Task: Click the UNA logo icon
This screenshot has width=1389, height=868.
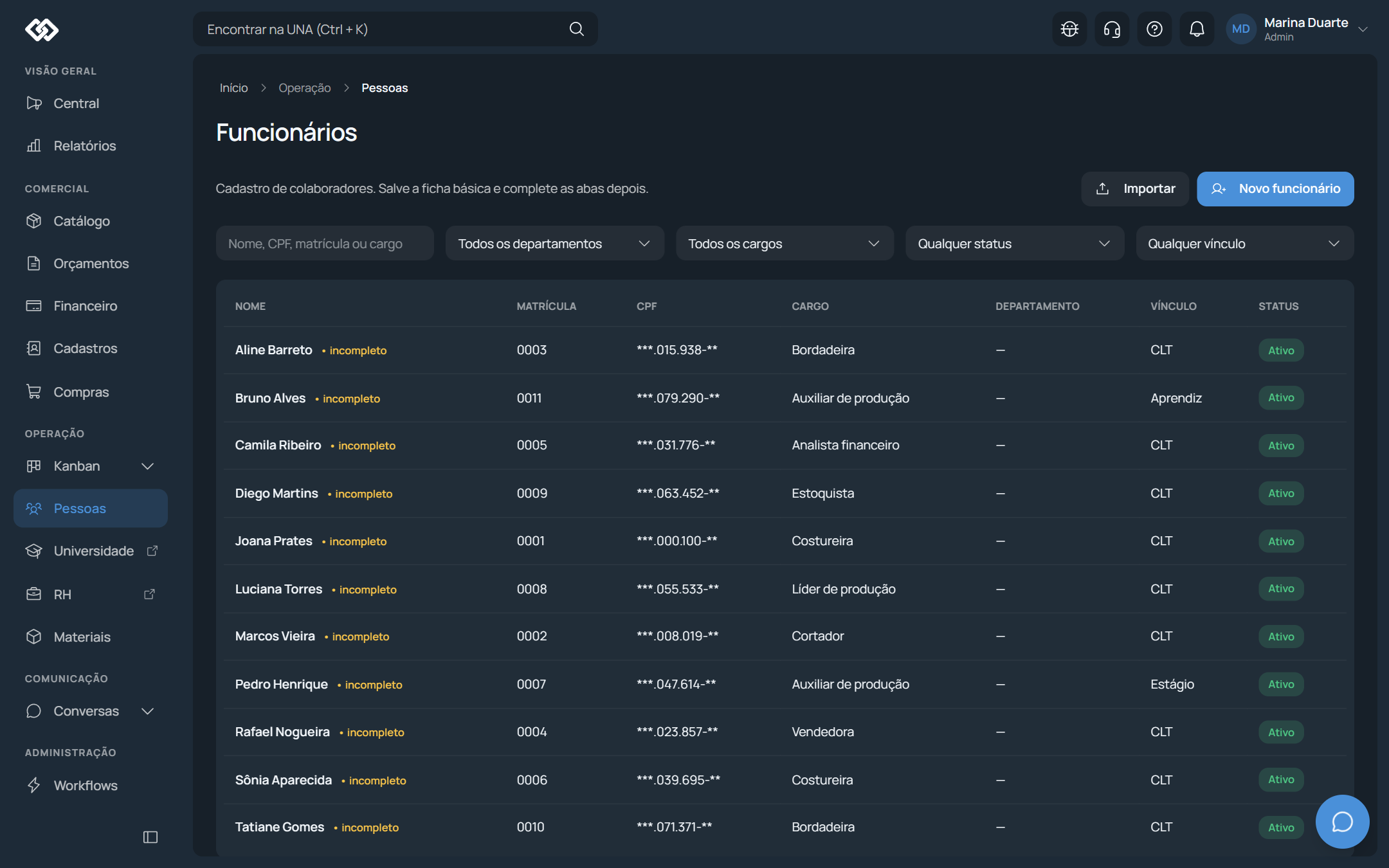Action: point(42,30)
